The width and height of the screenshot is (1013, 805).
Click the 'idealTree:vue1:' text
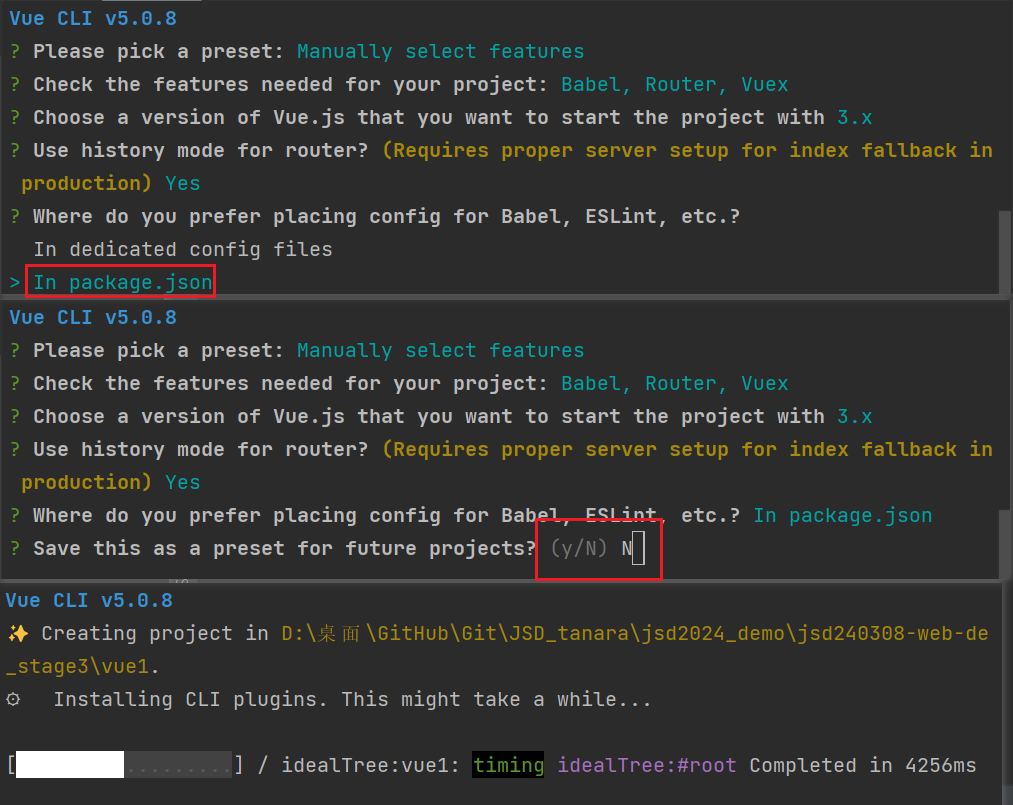[x=370, y=766]
